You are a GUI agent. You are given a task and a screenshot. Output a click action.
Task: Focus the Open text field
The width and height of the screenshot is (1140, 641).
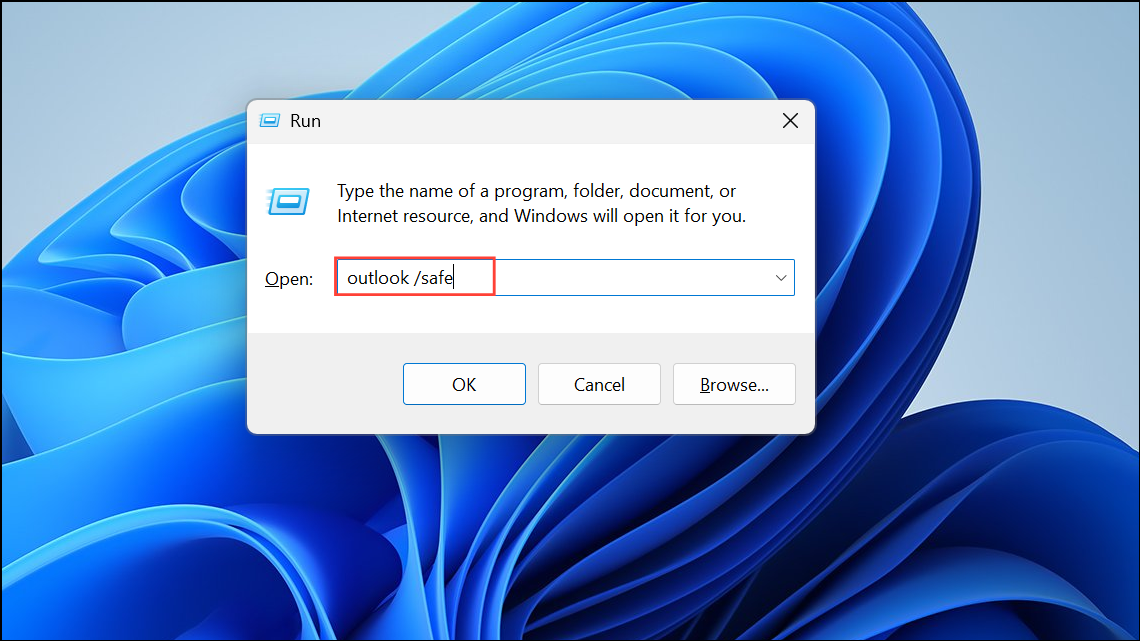(565, 278)
